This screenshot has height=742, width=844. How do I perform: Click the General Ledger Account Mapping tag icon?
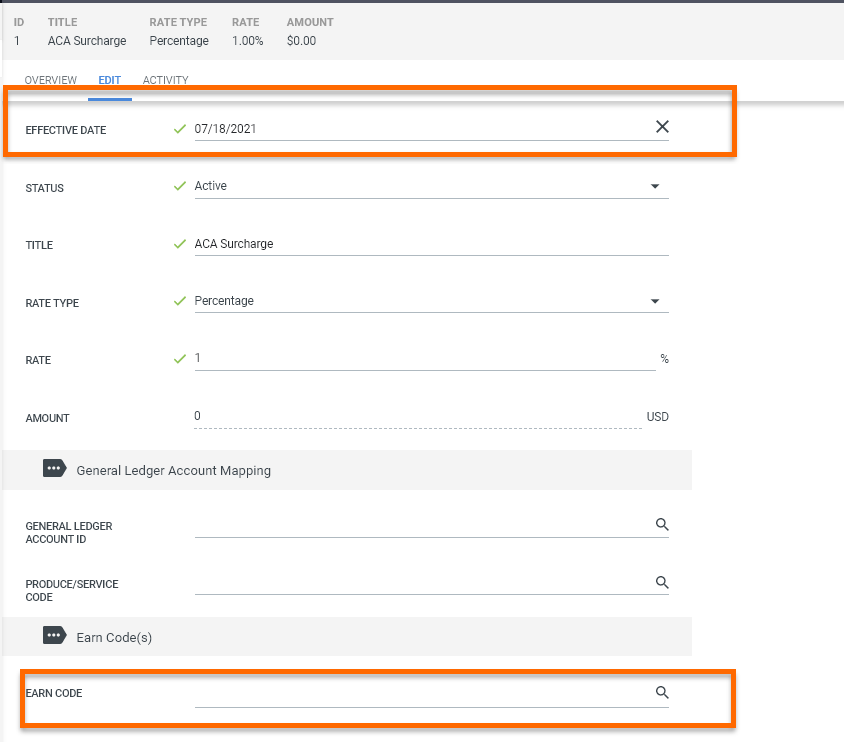[x=54, y=469]
